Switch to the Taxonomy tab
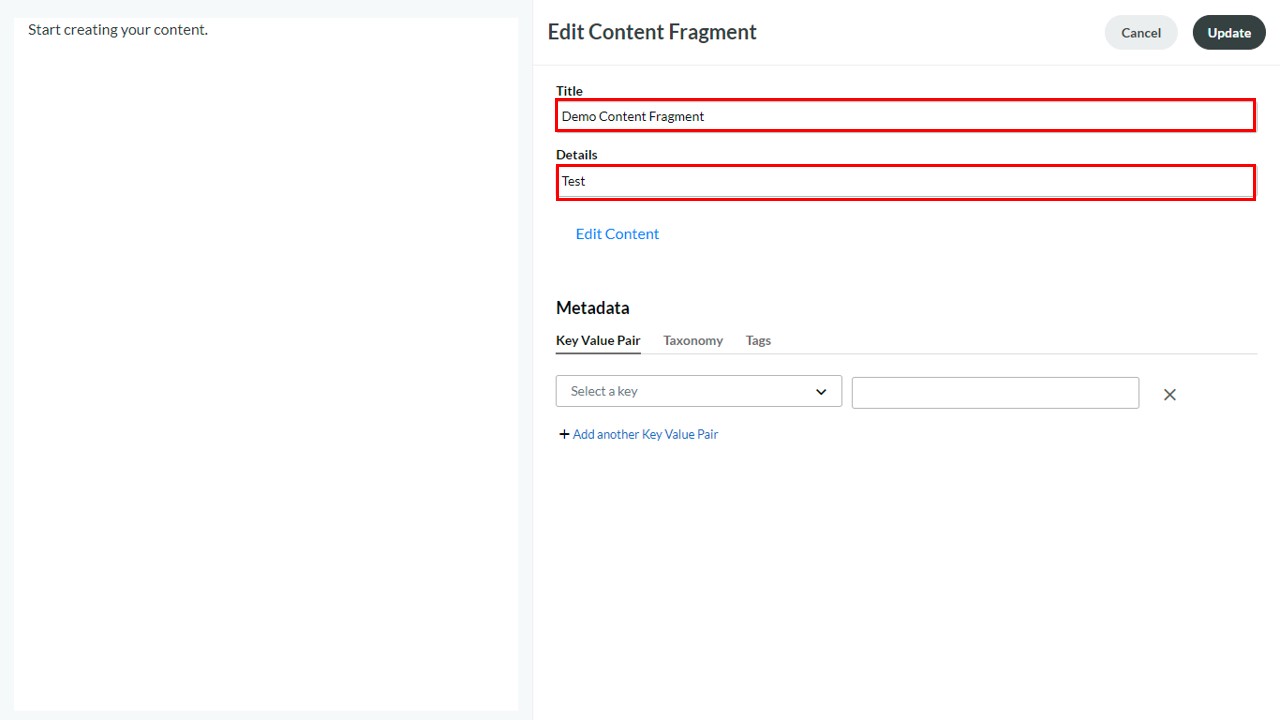The image size is (1280, 720). [693, 340]
